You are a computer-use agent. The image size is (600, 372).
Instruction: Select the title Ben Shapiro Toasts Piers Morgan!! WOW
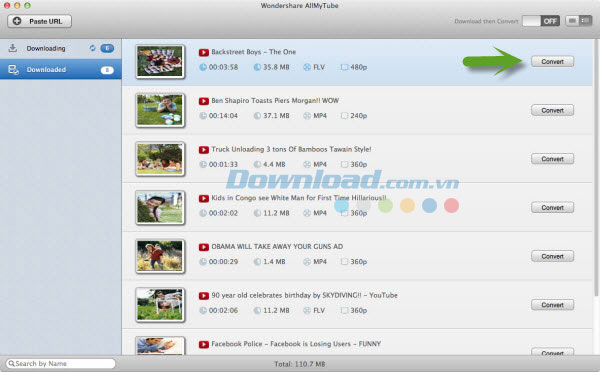tap(275, 100)
